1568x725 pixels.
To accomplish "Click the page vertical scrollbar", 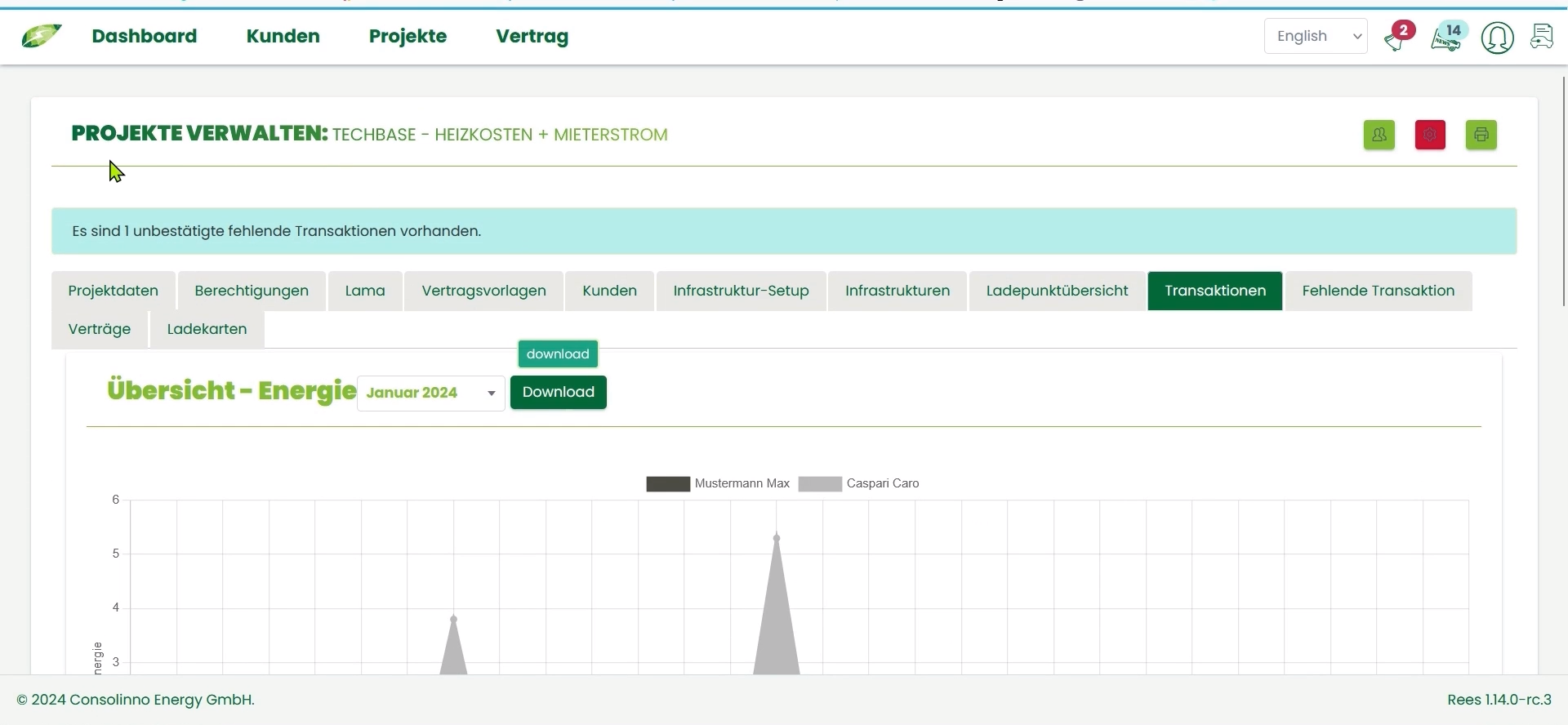I will coord(1563,192).
